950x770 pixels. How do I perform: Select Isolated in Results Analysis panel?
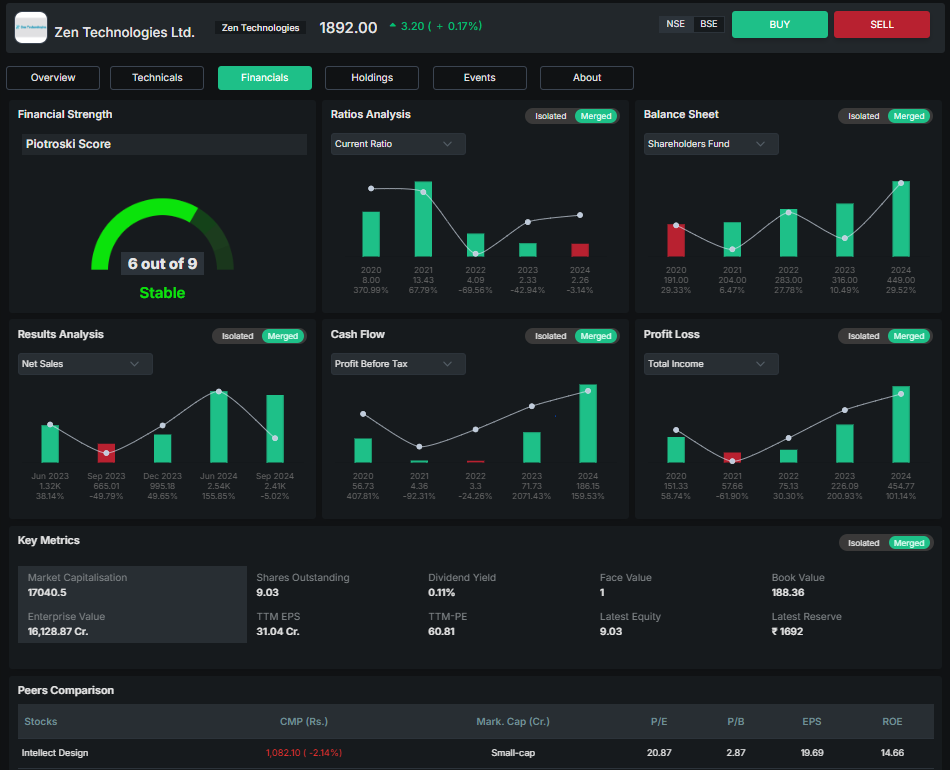pyautogui.click(x=238, y=336)
